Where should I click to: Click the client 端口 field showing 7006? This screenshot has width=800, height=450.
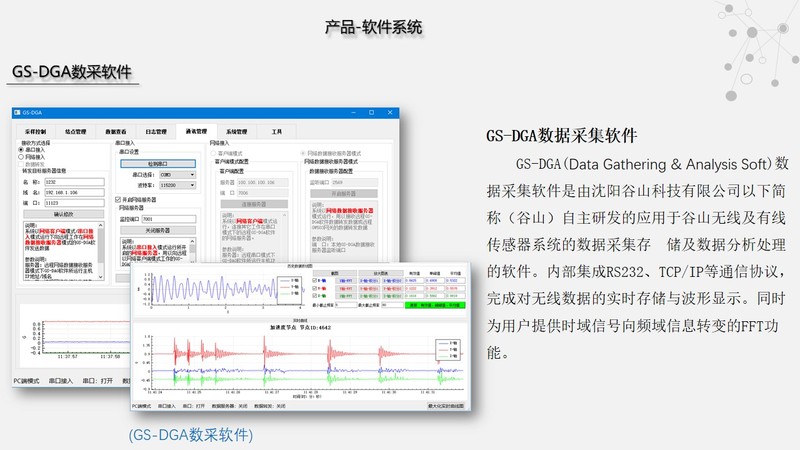[x=262, y=193]
